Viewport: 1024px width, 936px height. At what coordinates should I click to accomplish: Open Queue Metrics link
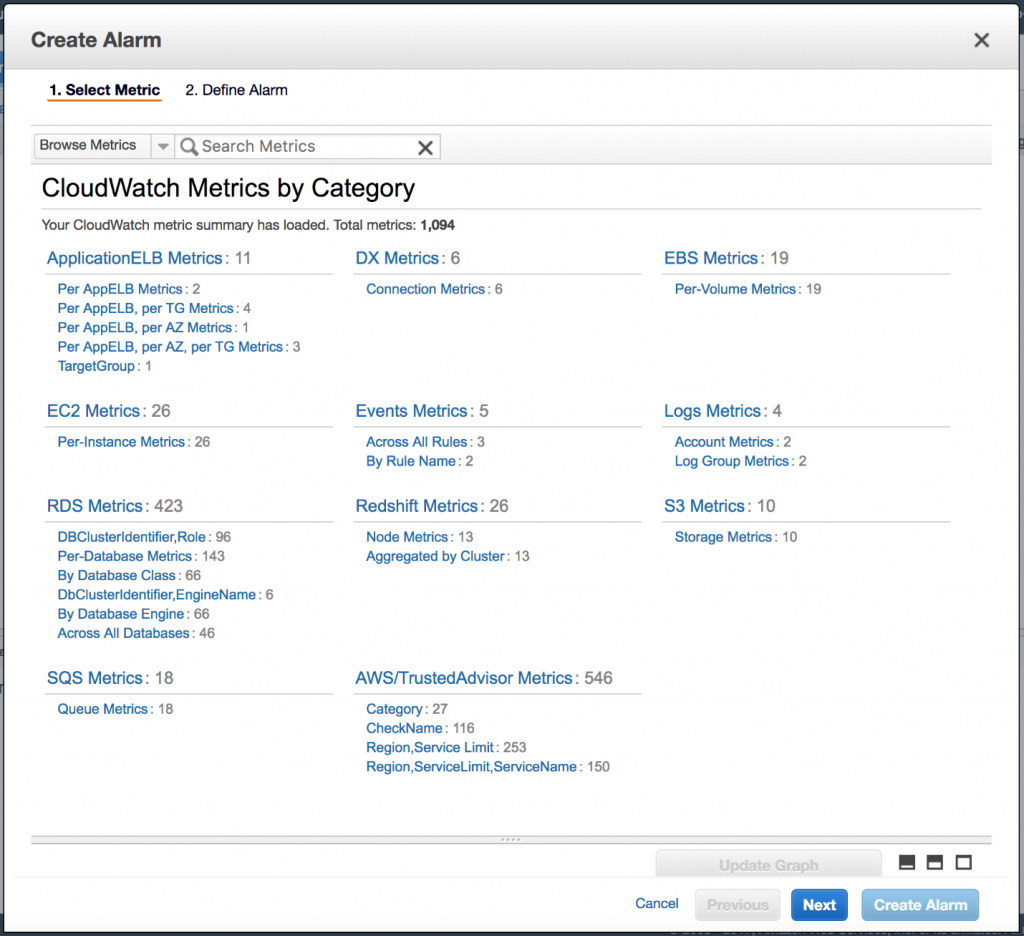click(x=103, y=709)
